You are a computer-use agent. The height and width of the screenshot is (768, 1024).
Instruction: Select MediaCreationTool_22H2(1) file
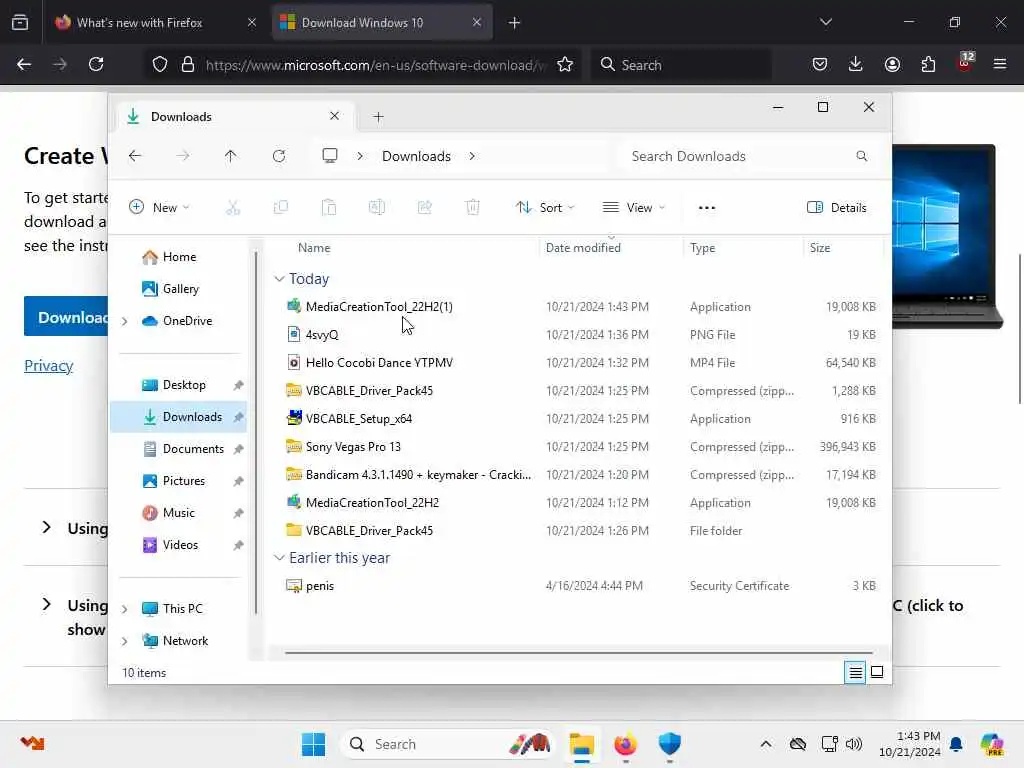[x=379, y=307]
